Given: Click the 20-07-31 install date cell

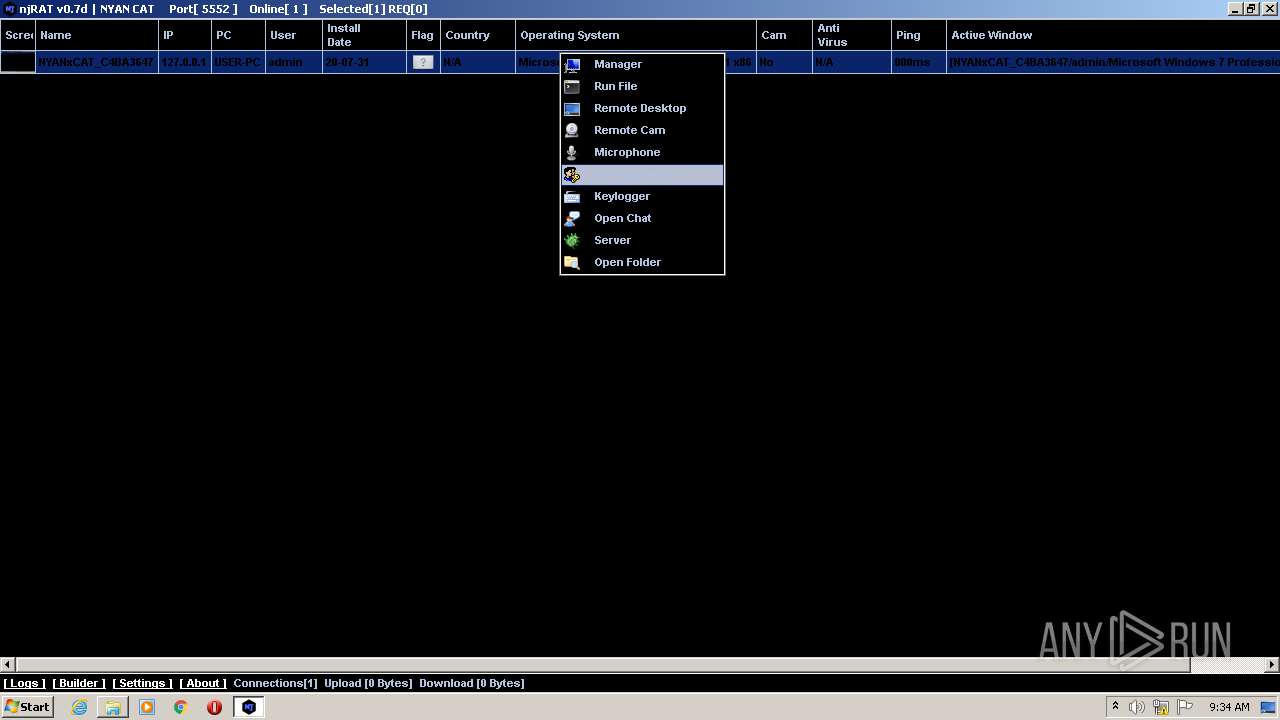Looking at the screenshot, I should click(364, 62).
